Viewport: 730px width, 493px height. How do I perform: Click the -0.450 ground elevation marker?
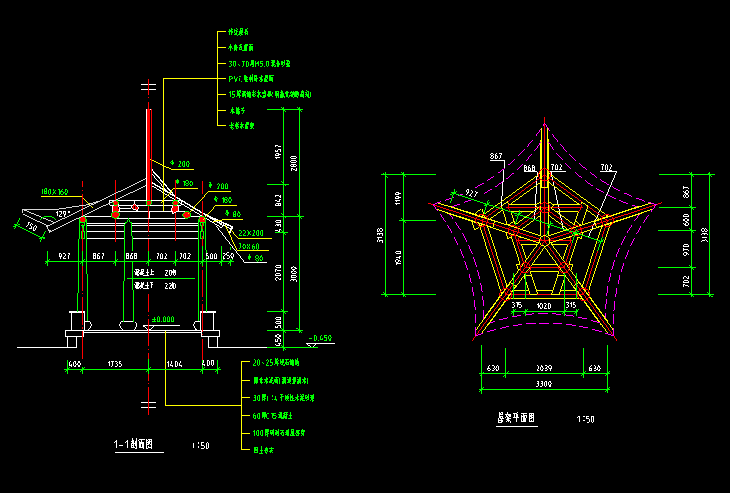point(321,338)
